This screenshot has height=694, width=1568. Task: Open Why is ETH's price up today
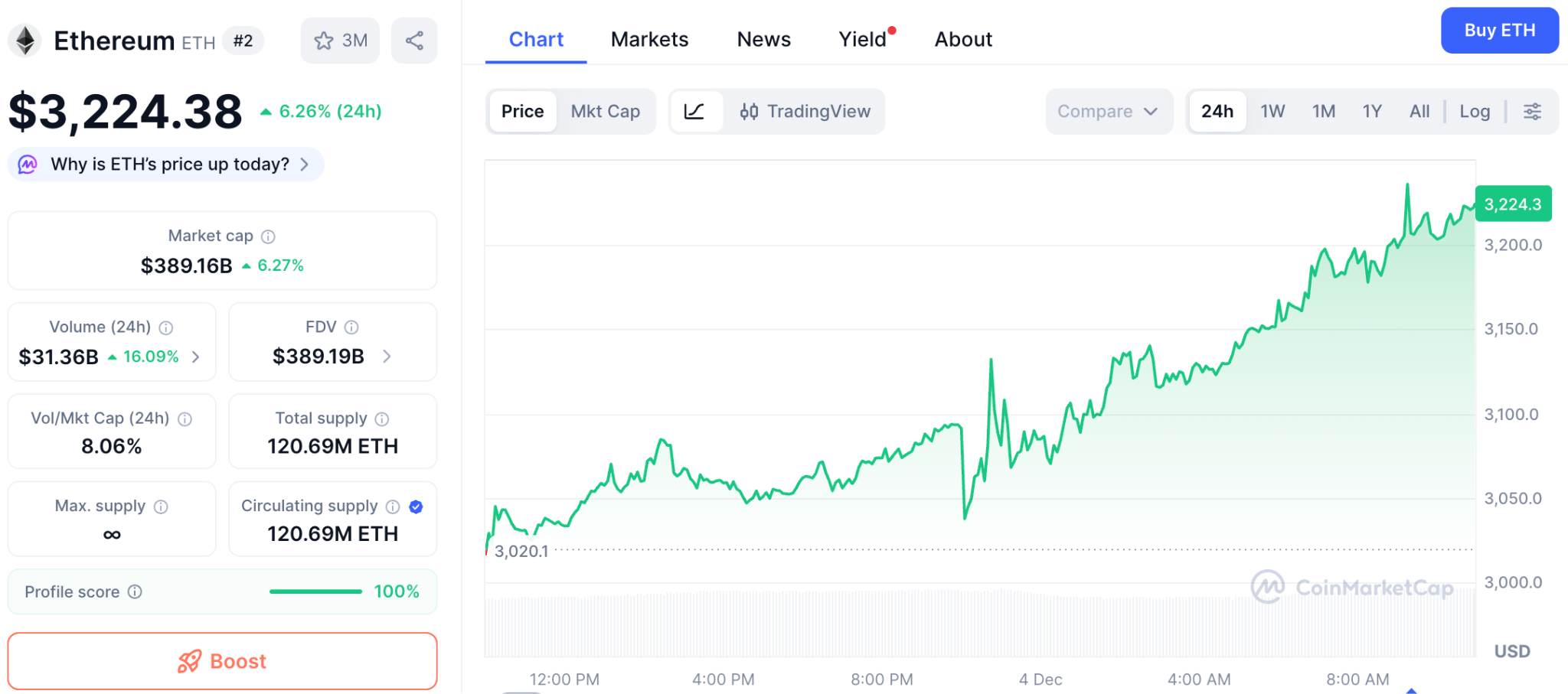166,165
